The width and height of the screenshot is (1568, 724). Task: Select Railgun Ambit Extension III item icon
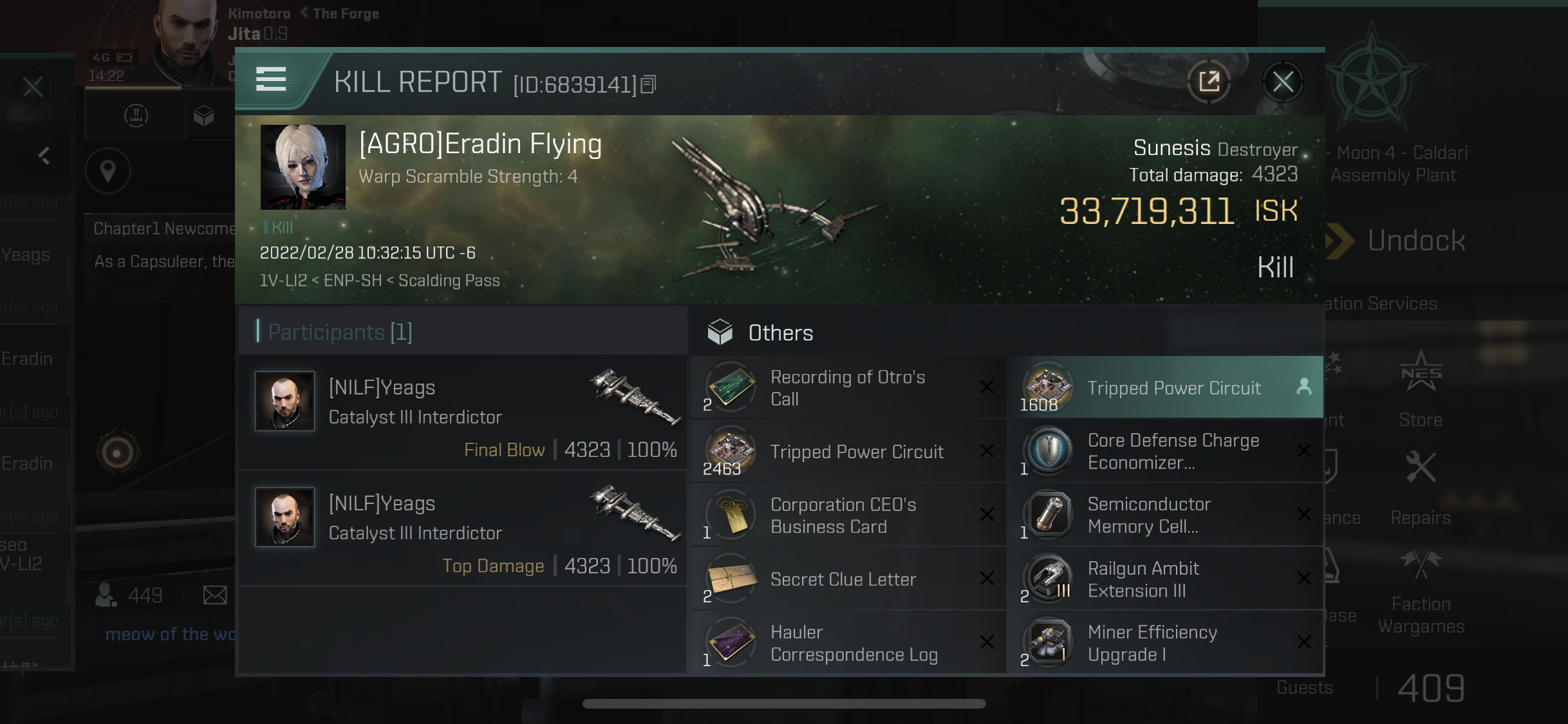1049,579
